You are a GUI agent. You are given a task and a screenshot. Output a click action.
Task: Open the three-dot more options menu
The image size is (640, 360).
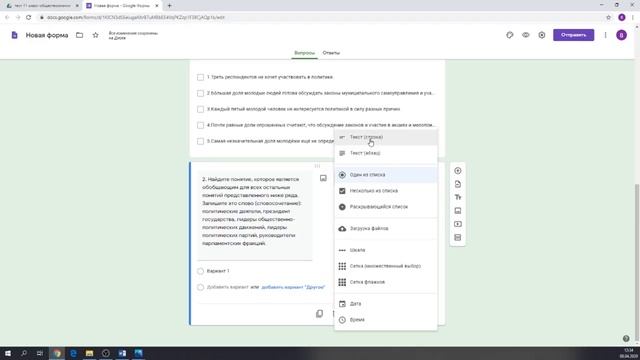coord(605,35)
